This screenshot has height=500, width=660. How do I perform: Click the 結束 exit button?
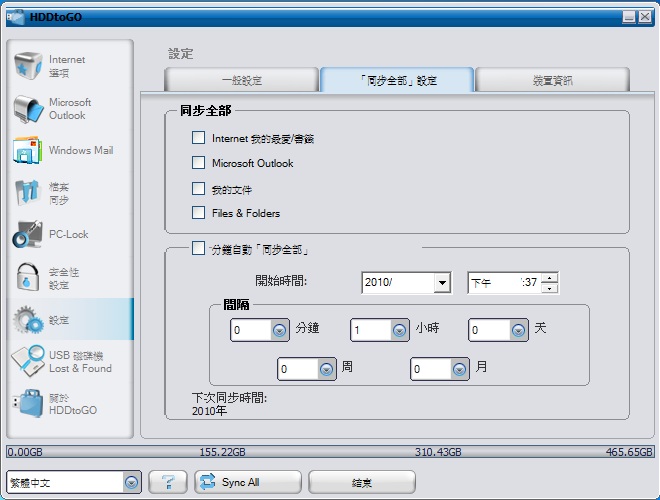[361, 482]
